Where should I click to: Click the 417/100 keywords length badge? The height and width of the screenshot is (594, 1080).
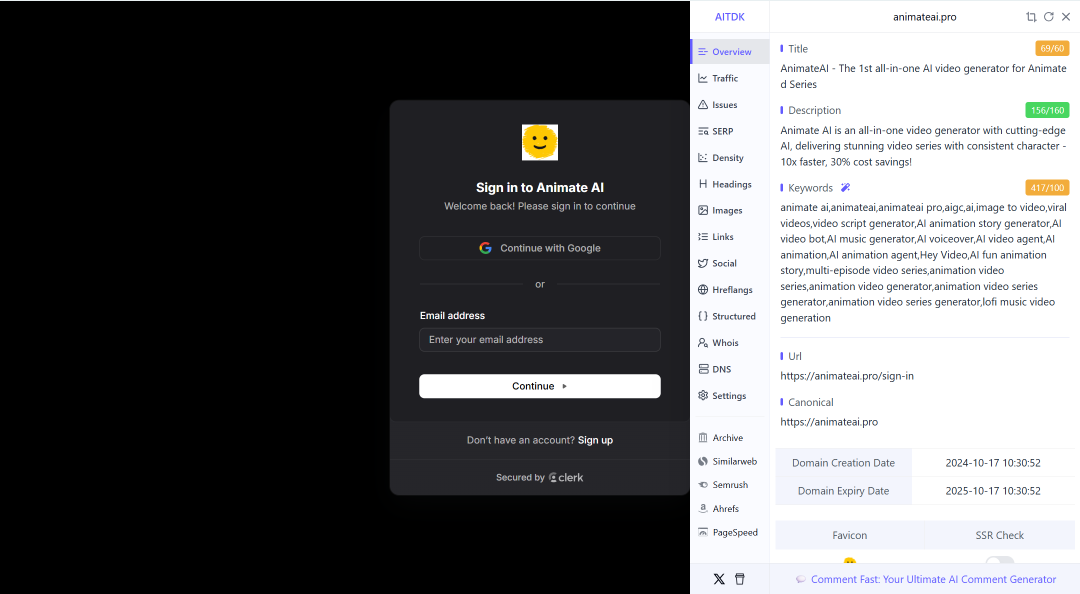[1047, 187]
